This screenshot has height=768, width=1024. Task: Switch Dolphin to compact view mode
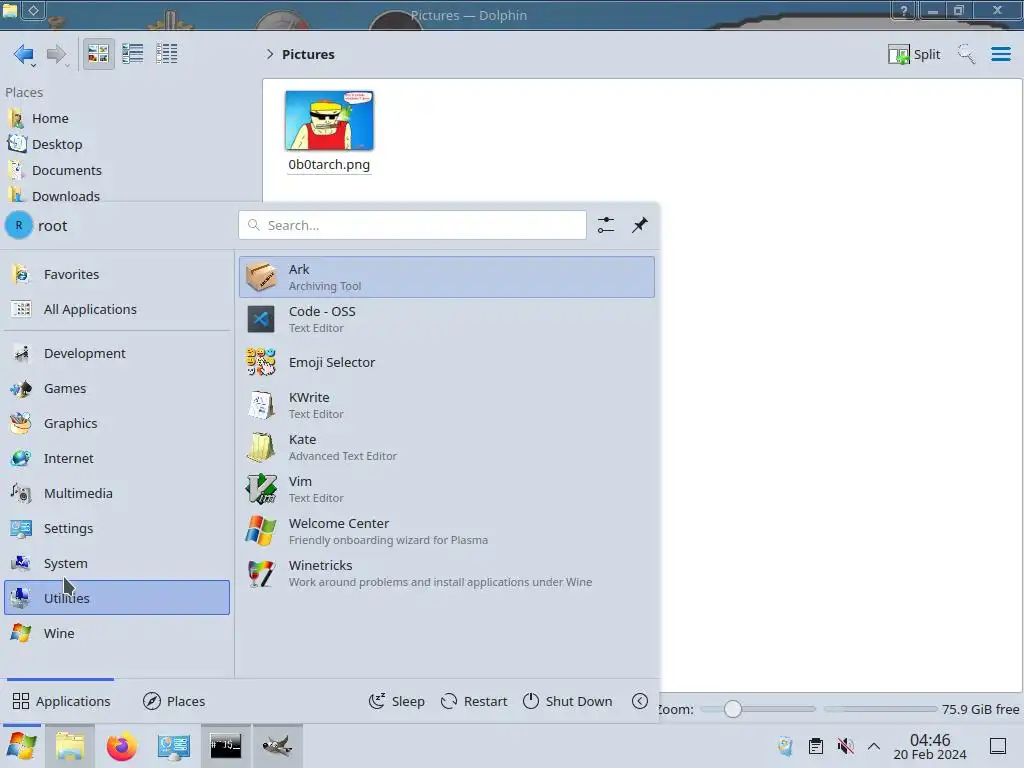[133, 54]
